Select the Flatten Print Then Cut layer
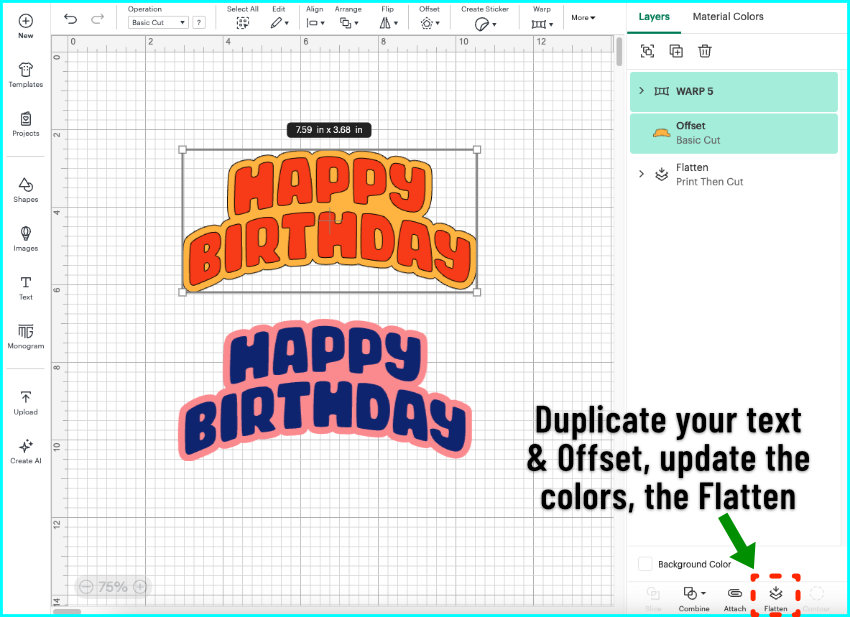This screenshot has width=850, height=617. point(733,175)
